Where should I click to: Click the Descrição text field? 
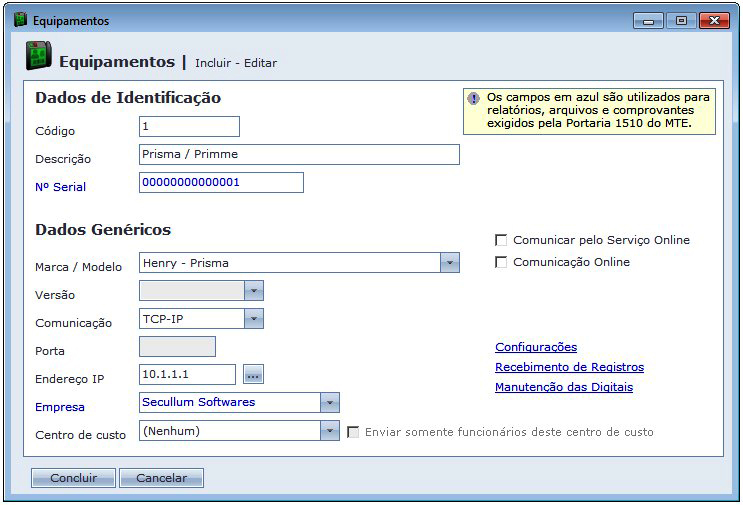(x=299, y=154)
